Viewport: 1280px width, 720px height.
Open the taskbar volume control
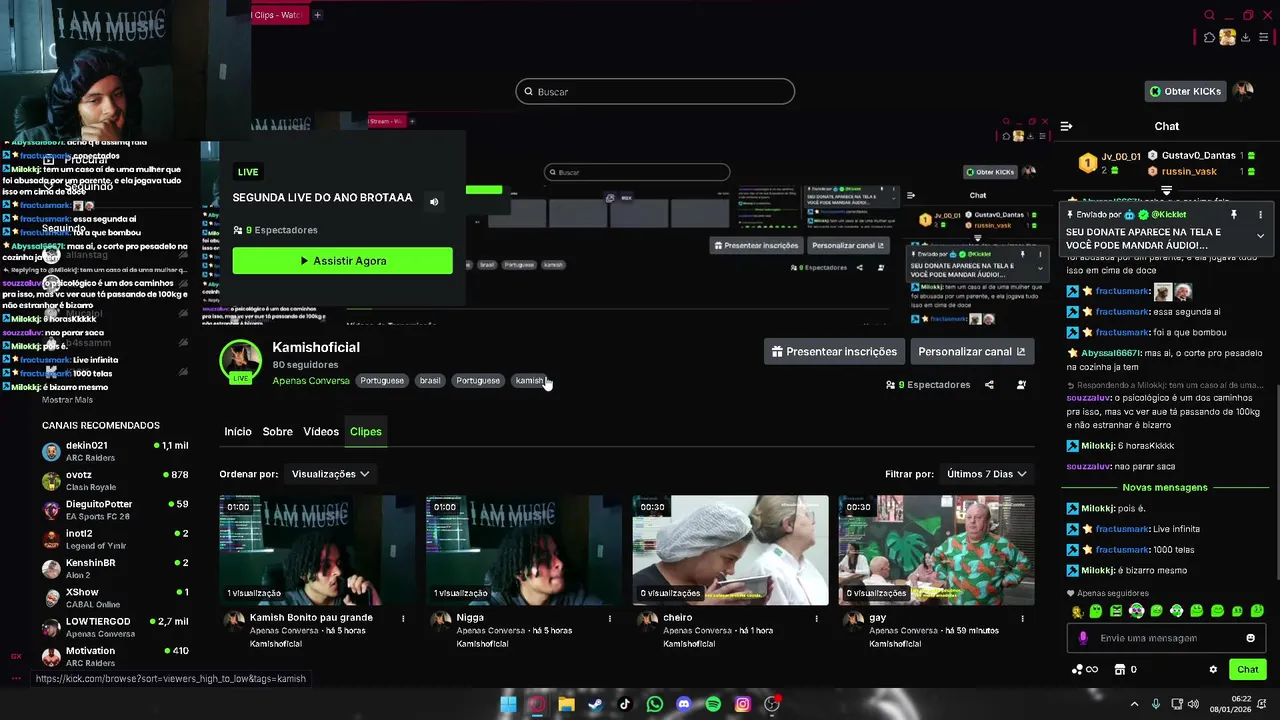1195,704
